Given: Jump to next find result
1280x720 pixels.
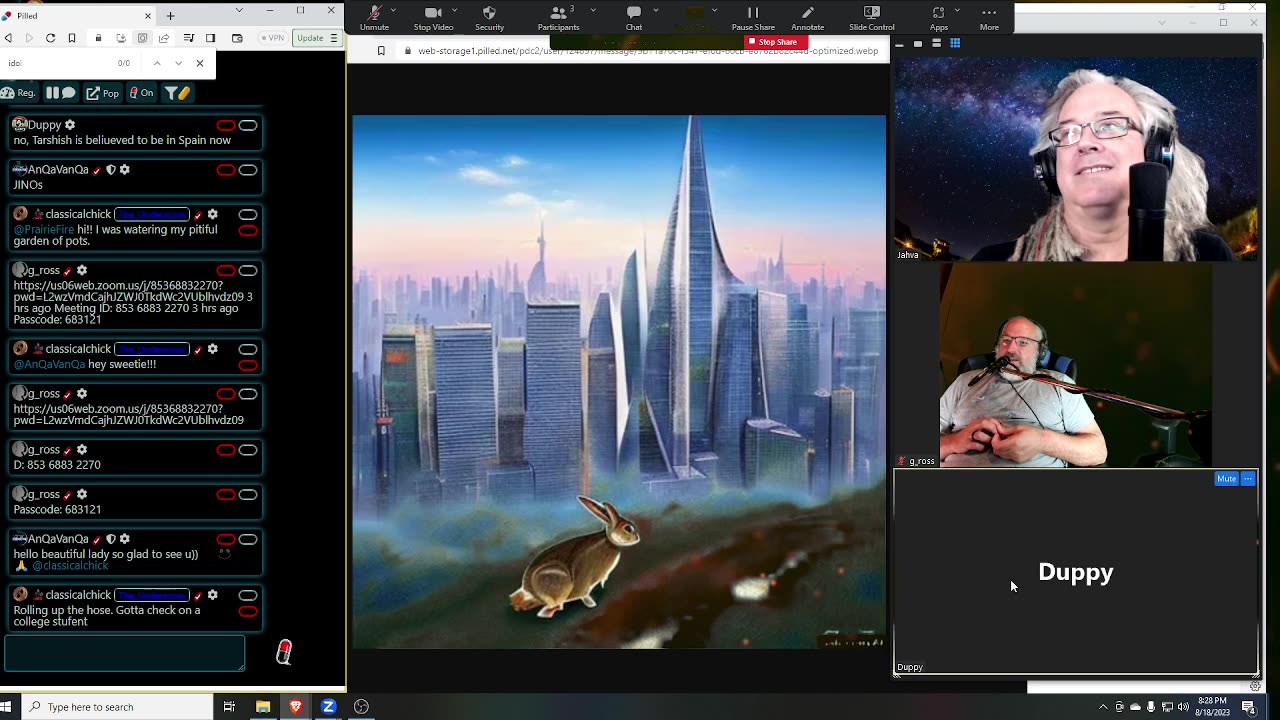Looking at the screenshot, I should tap(178, 63).
